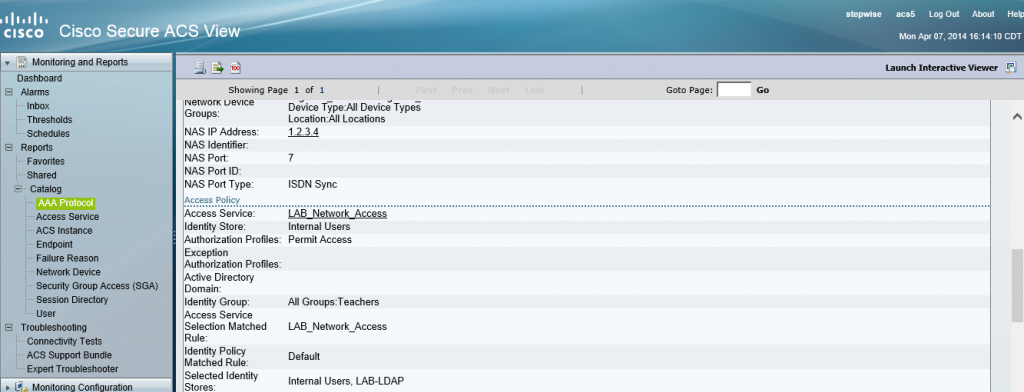1024x392 pixels.
Task: Open the About link
Action: 983,14
